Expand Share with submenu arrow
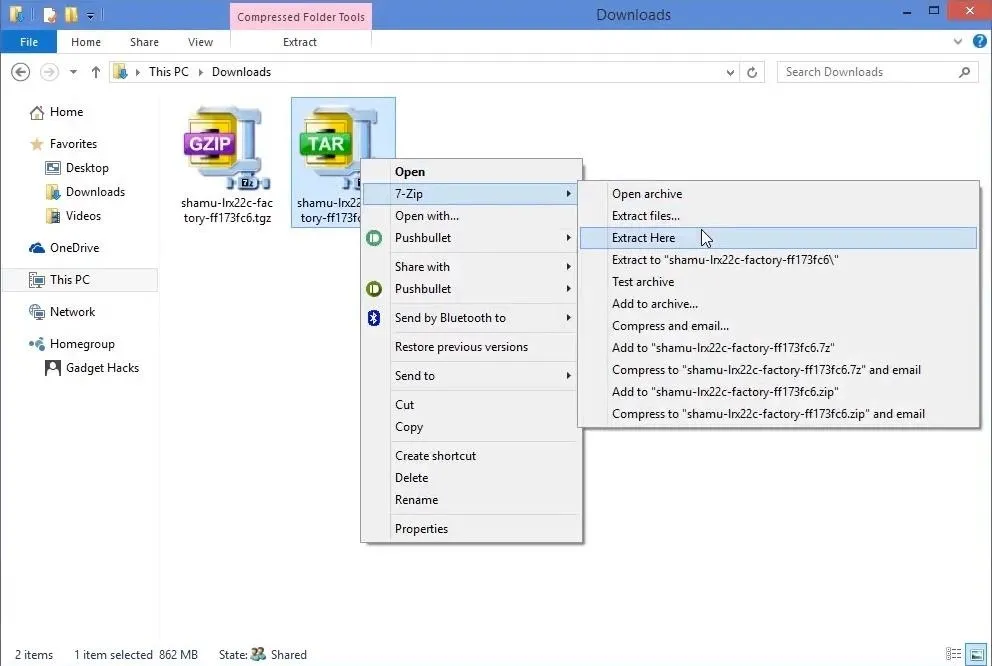 click(568, 267)
